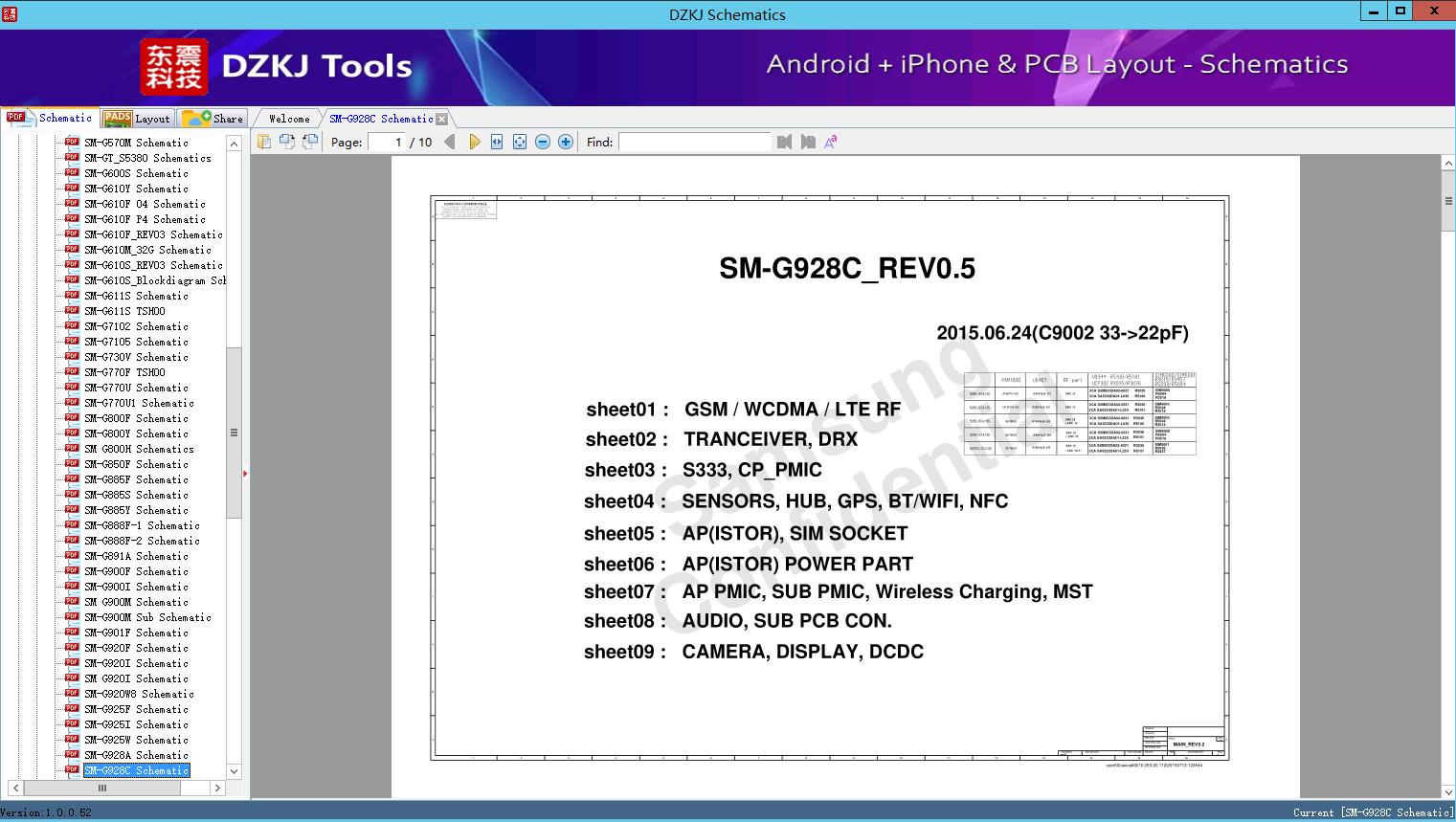Click the zoom out minus icon
The height and width of the screenshot is (822, 1456).
pos(543,142)
